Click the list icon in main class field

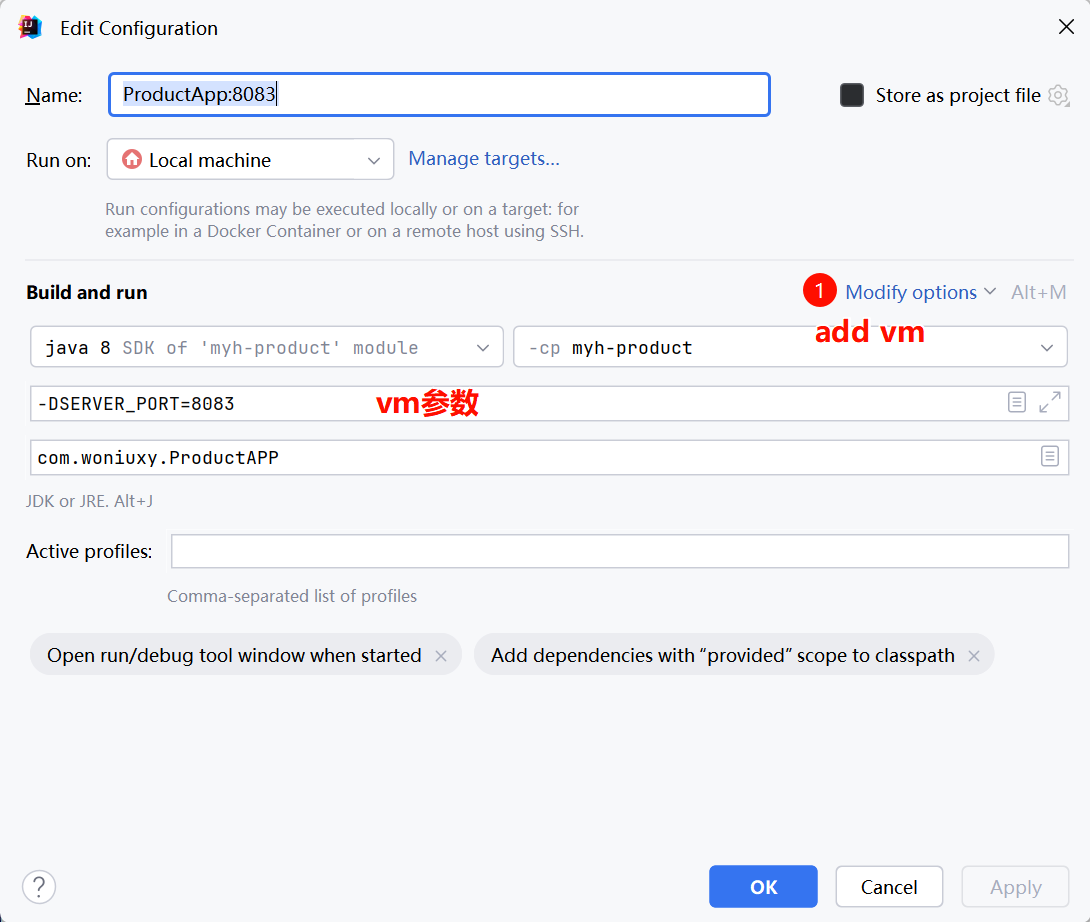point(1049,457)
